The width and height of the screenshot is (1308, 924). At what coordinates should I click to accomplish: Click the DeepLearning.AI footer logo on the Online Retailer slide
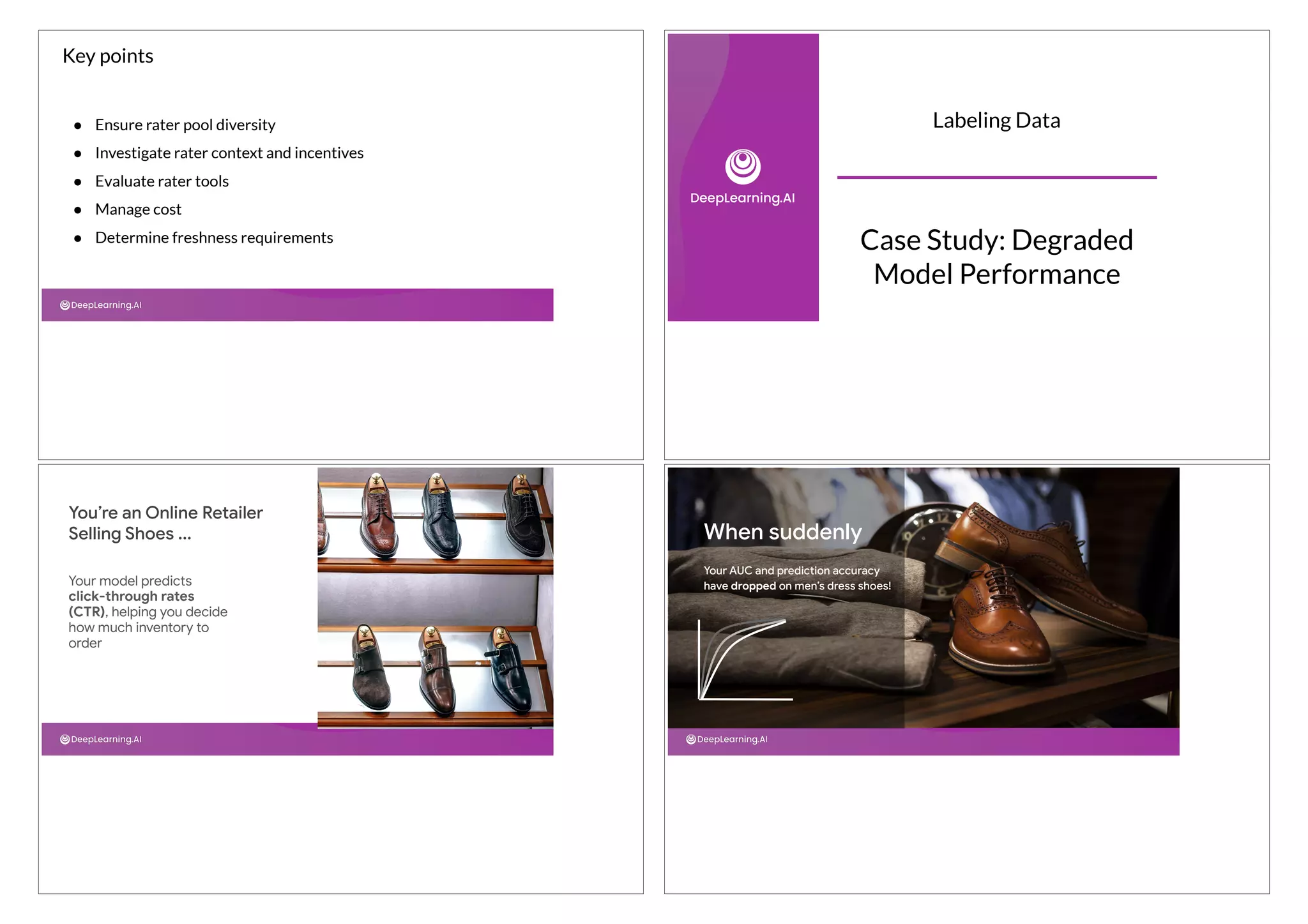click(x=101, y=739)
